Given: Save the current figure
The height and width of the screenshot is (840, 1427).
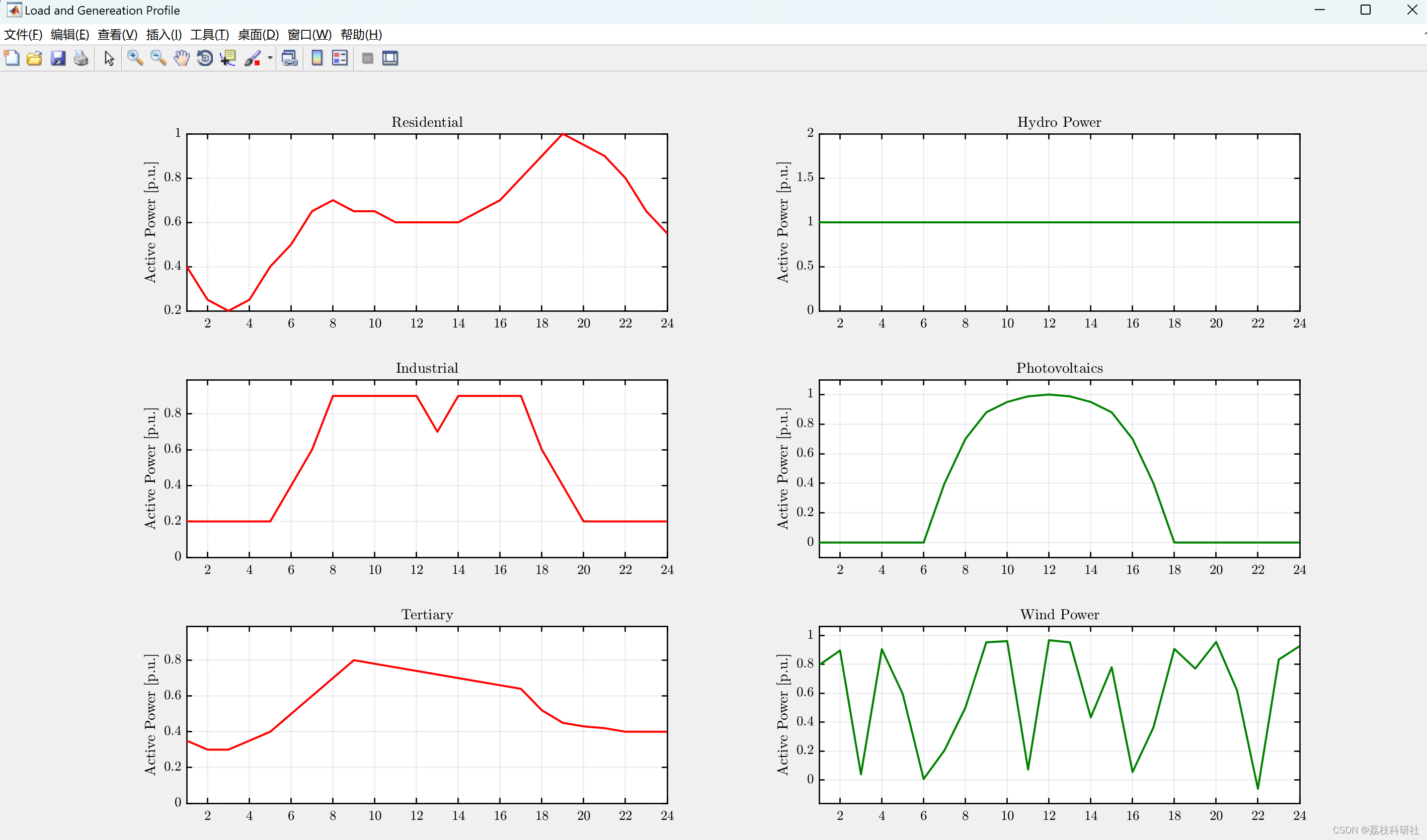Looking at the screenshot, I should tap(58, 58).
